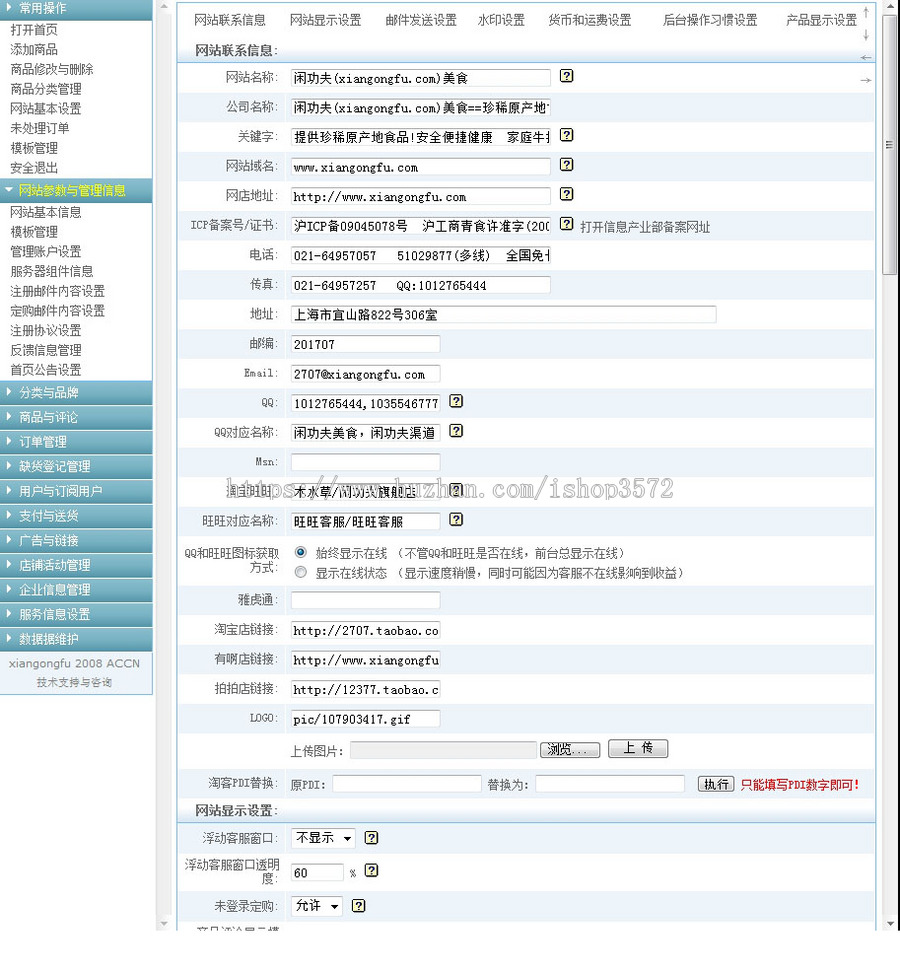Open the help icon beside the QQ field

tap(456, 401)
